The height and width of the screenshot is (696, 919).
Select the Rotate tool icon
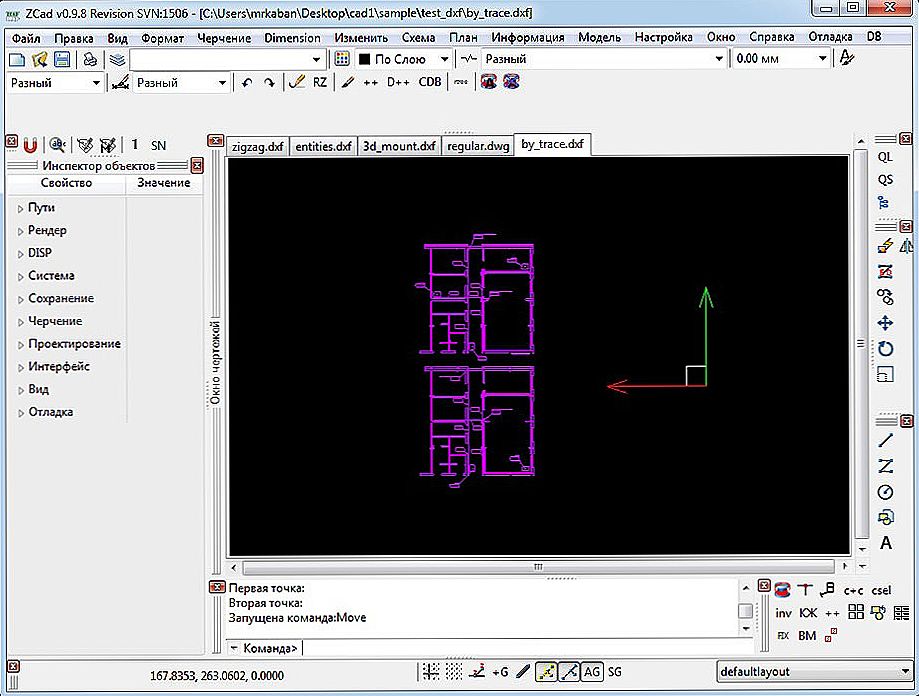(885, 349)
